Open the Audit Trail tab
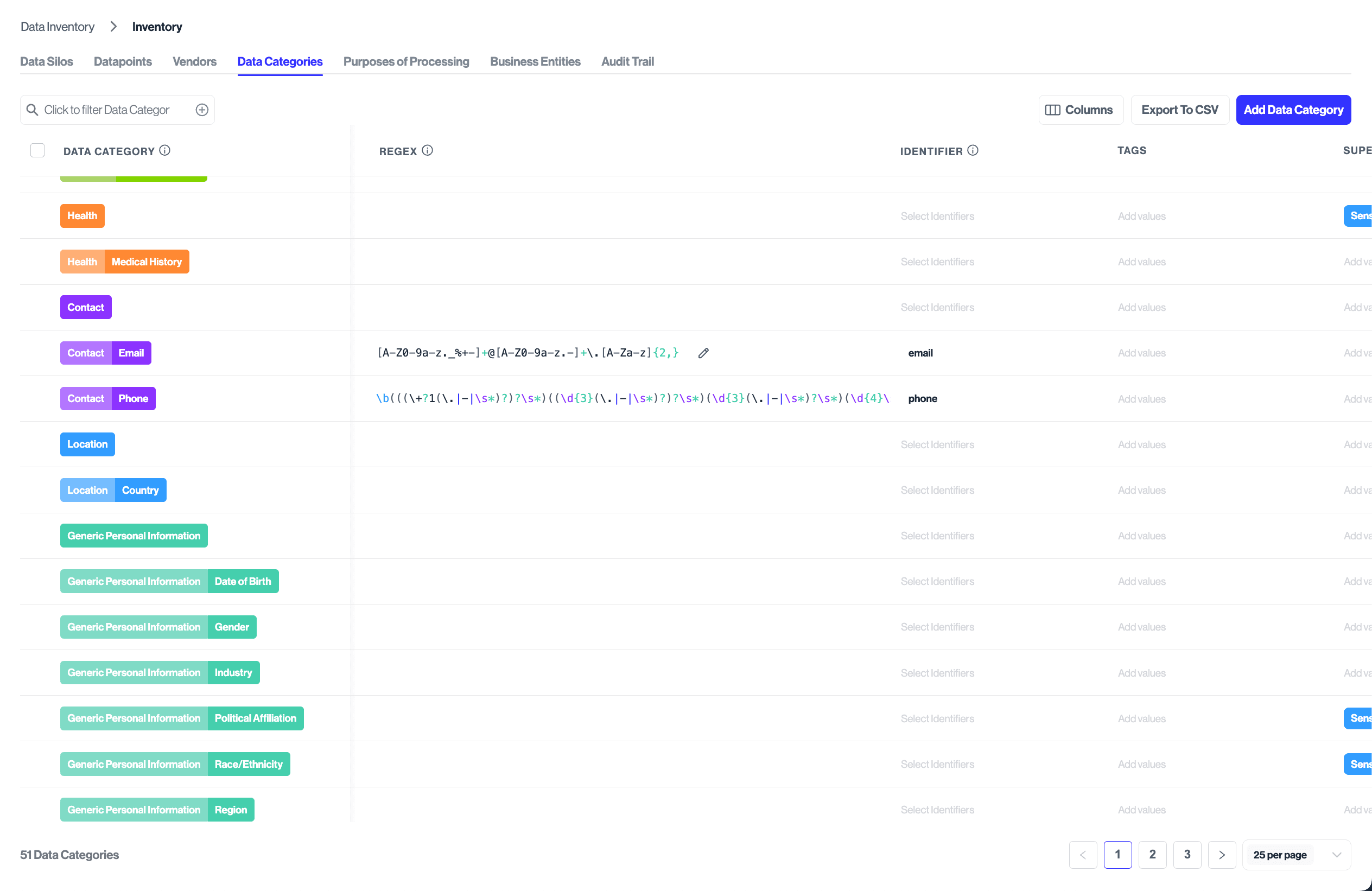The image size is (1372, 891). (x=627, y=61)
